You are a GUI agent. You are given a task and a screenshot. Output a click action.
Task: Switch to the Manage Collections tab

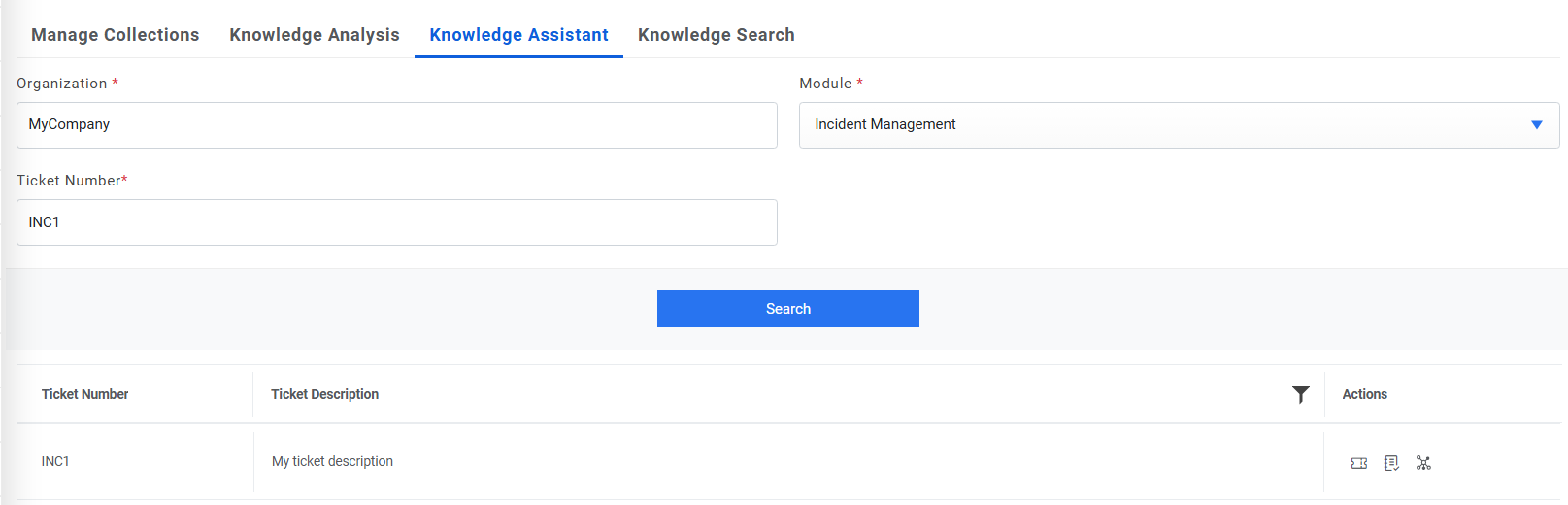(116, 35)
